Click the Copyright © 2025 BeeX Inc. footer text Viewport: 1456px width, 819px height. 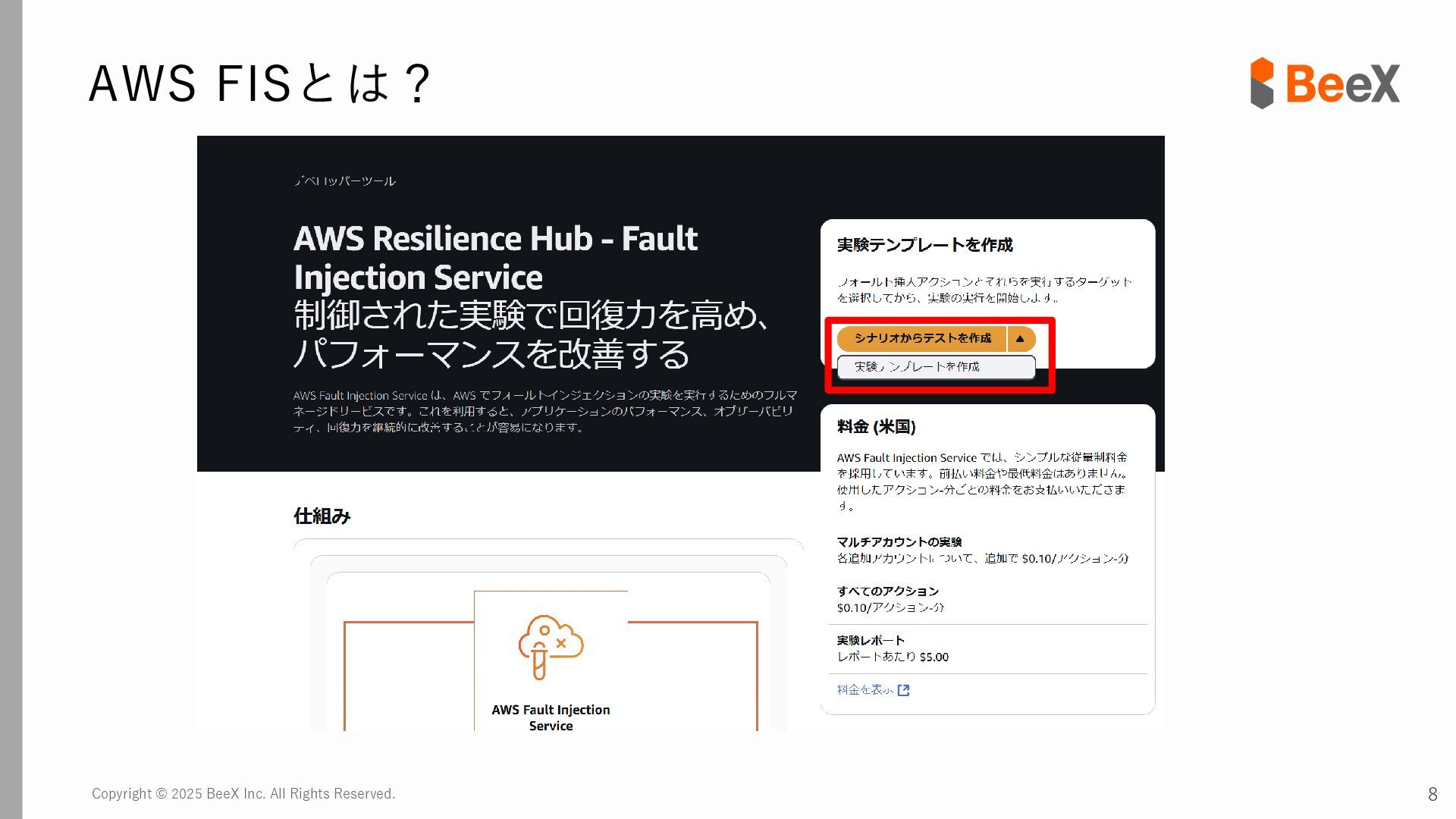coord(243,794)
